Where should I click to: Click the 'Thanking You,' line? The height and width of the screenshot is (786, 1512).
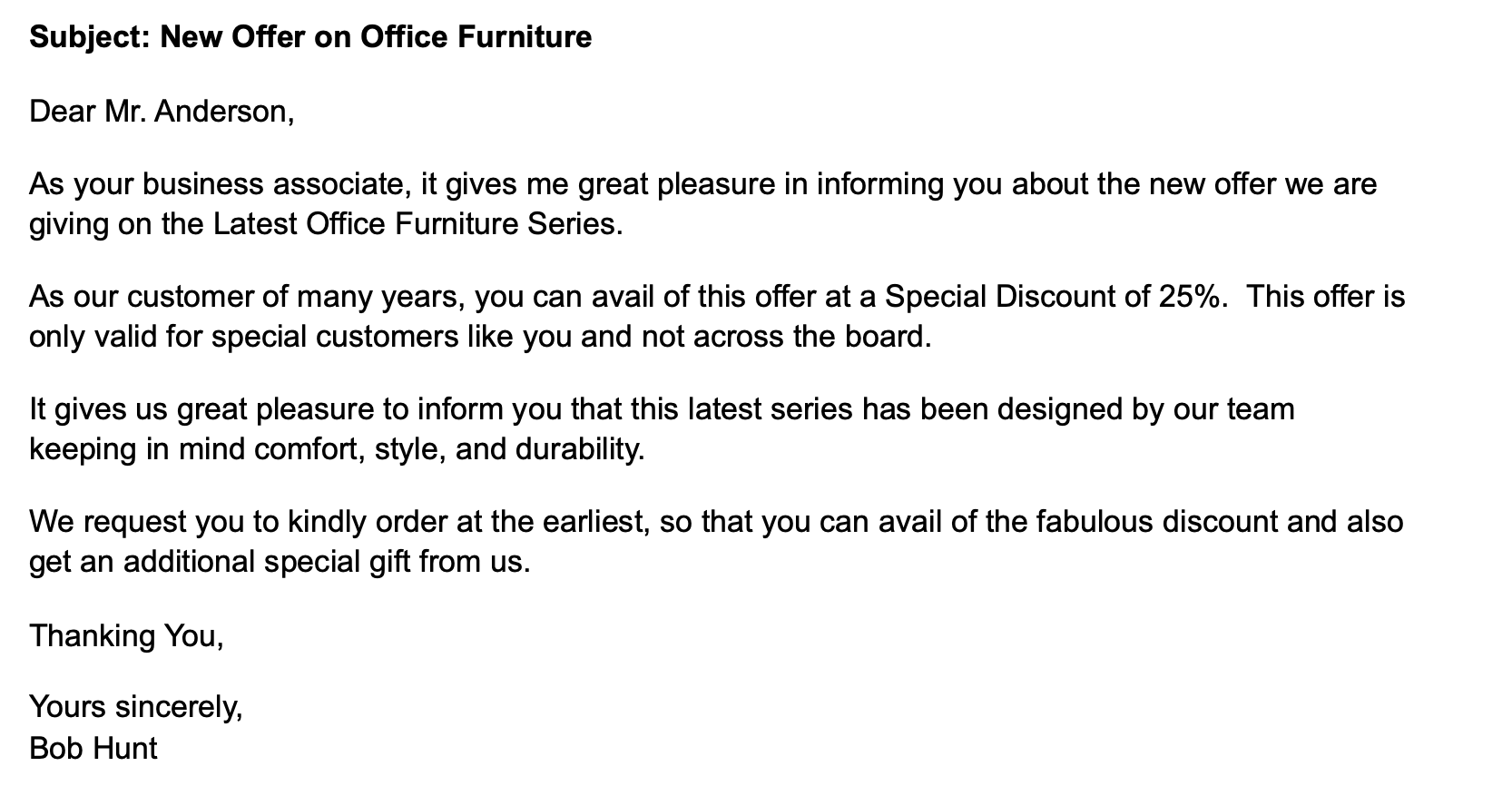pyautogui.click(x=126, y=634)
